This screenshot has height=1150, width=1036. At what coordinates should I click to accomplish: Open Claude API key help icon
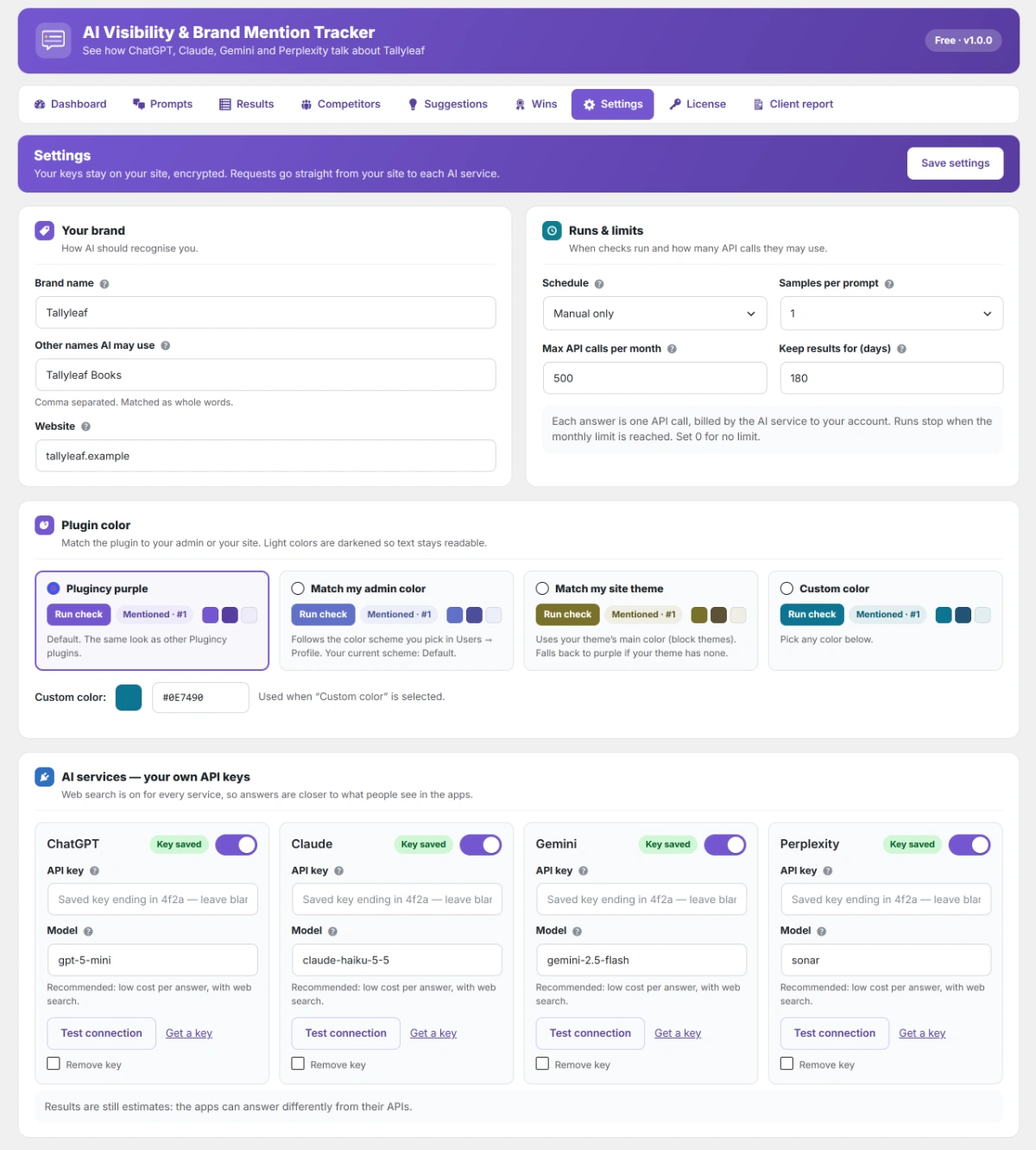339,871
